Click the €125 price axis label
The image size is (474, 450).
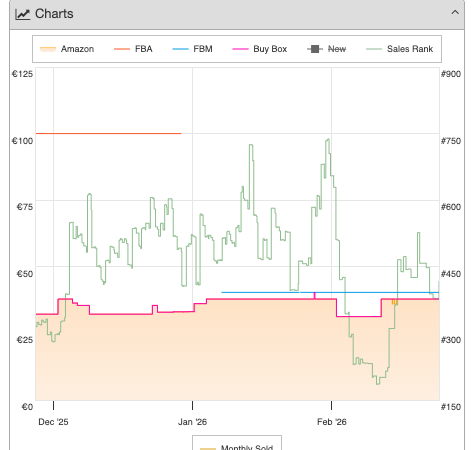(22, 74)
